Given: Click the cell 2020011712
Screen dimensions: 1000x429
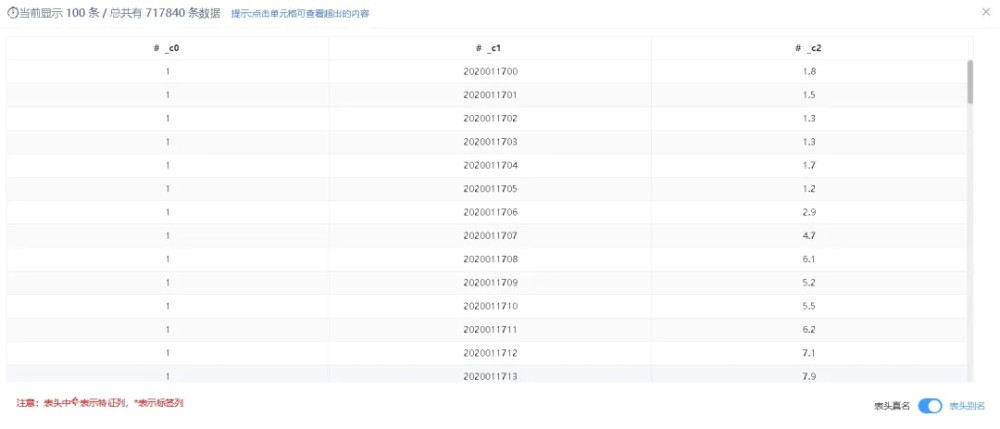Looking at the screenshot, I should tap(490, 353).
